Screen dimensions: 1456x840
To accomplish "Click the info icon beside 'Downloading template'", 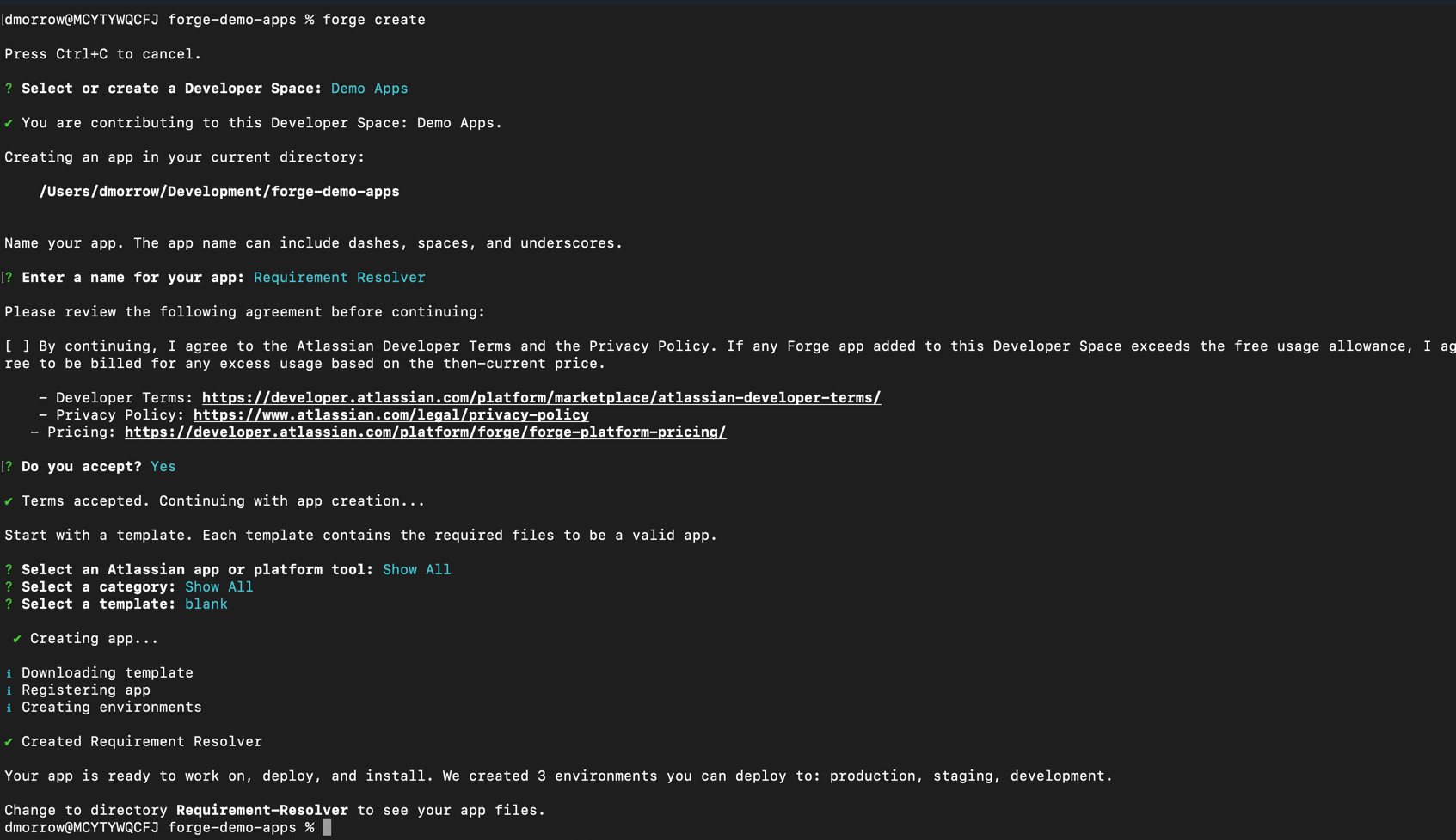I will [x=8, y=672].
